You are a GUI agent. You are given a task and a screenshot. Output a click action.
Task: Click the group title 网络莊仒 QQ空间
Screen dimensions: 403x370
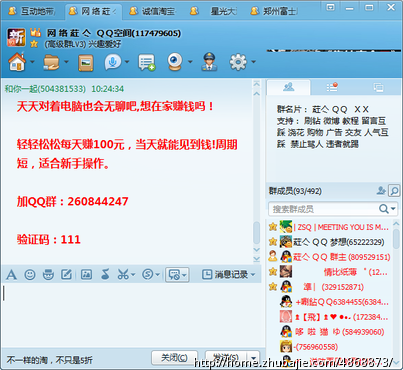pos(114,33)
